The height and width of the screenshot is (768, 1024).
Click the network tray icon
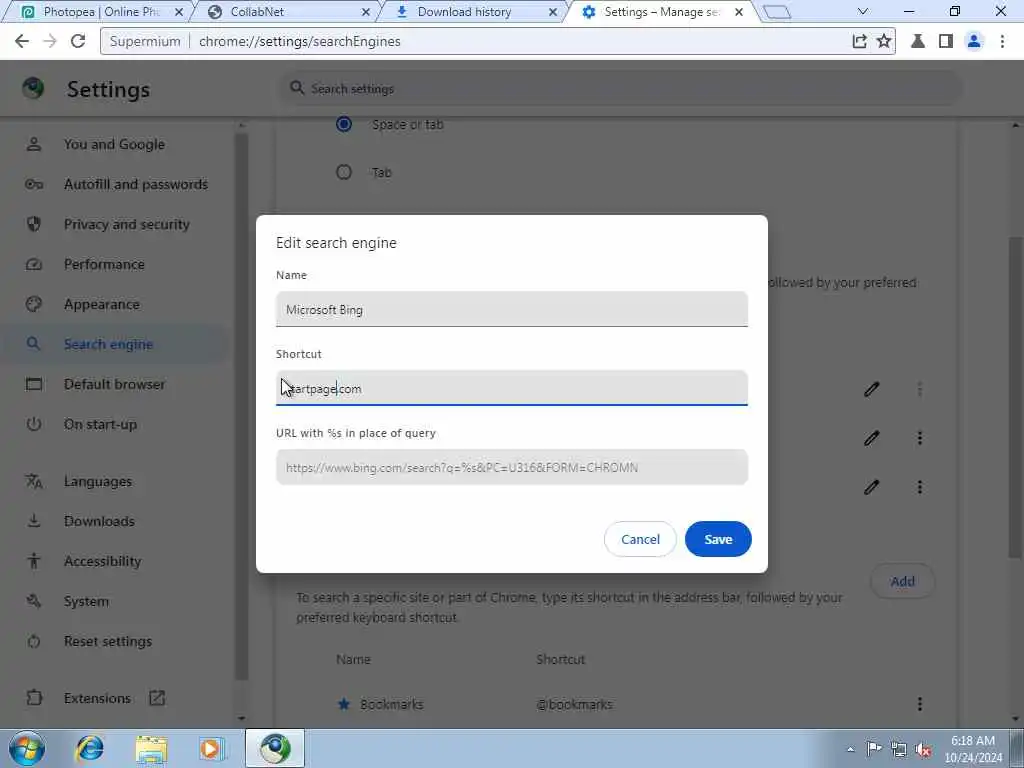[899, 749]
